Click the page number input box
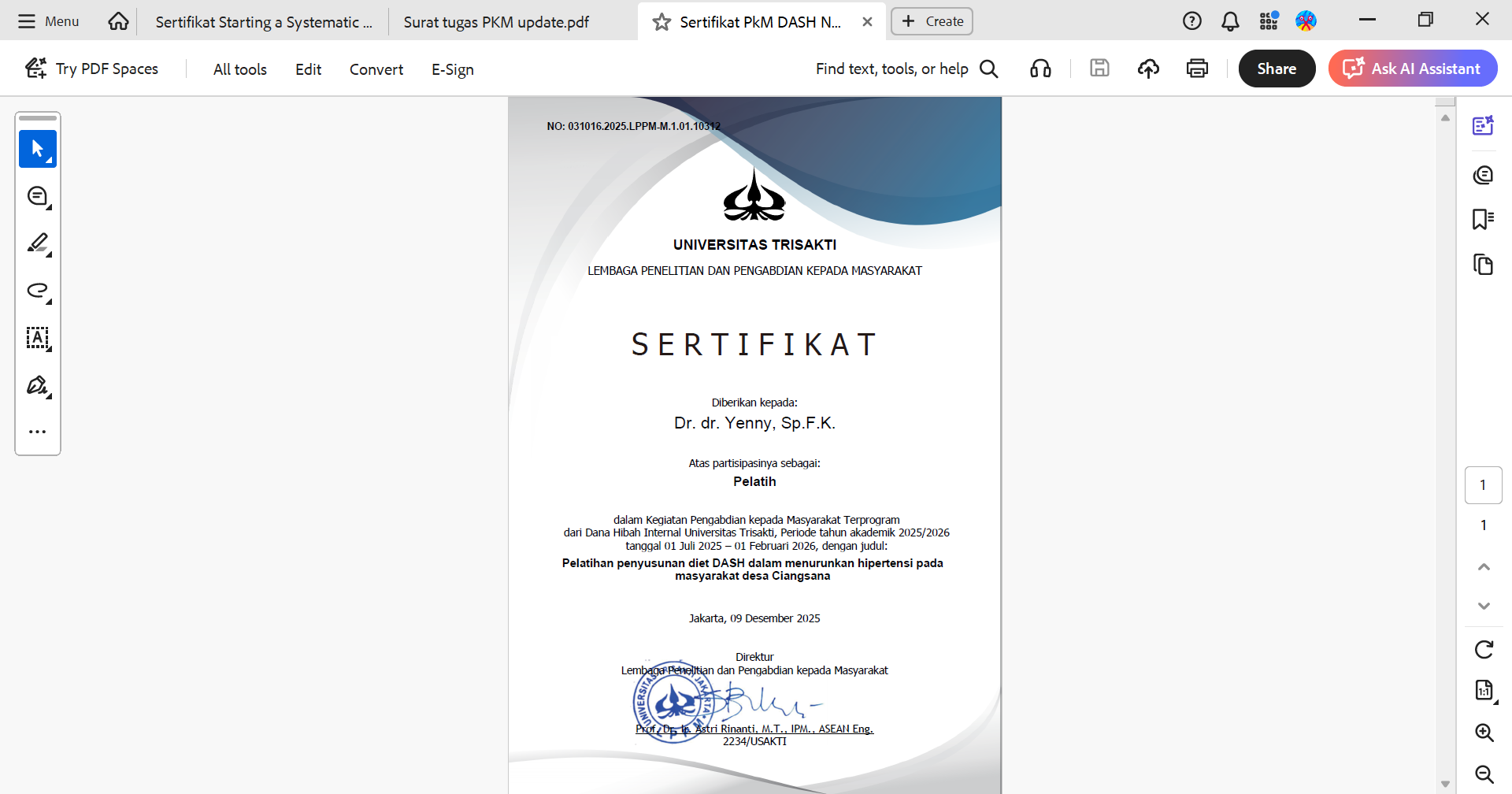This screenshot has height=794, width=1512. (1483, 485)
